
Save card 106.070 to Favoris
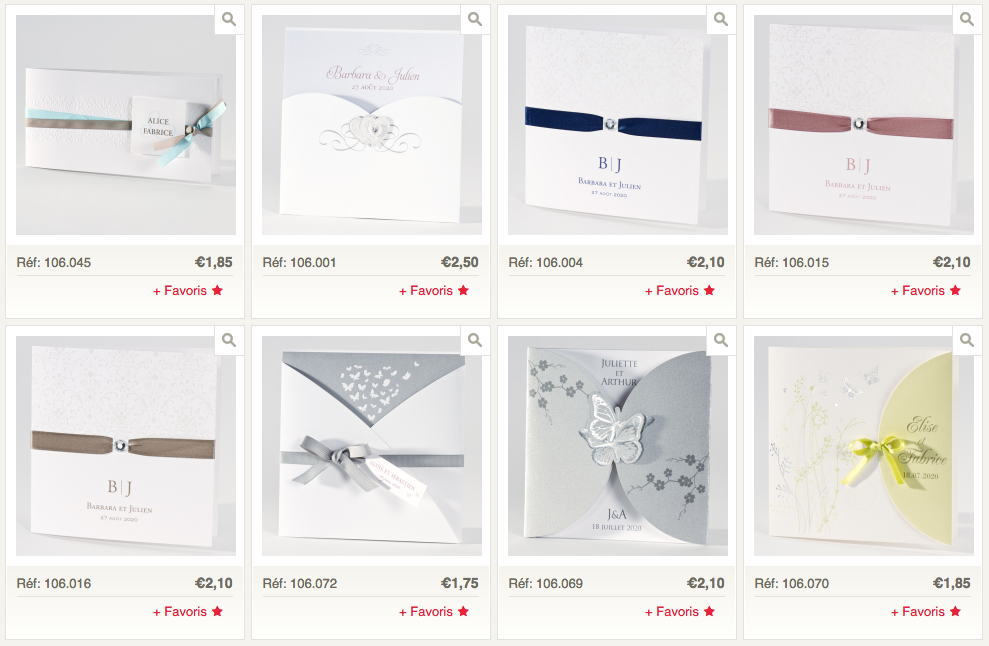tap(926, 612)
